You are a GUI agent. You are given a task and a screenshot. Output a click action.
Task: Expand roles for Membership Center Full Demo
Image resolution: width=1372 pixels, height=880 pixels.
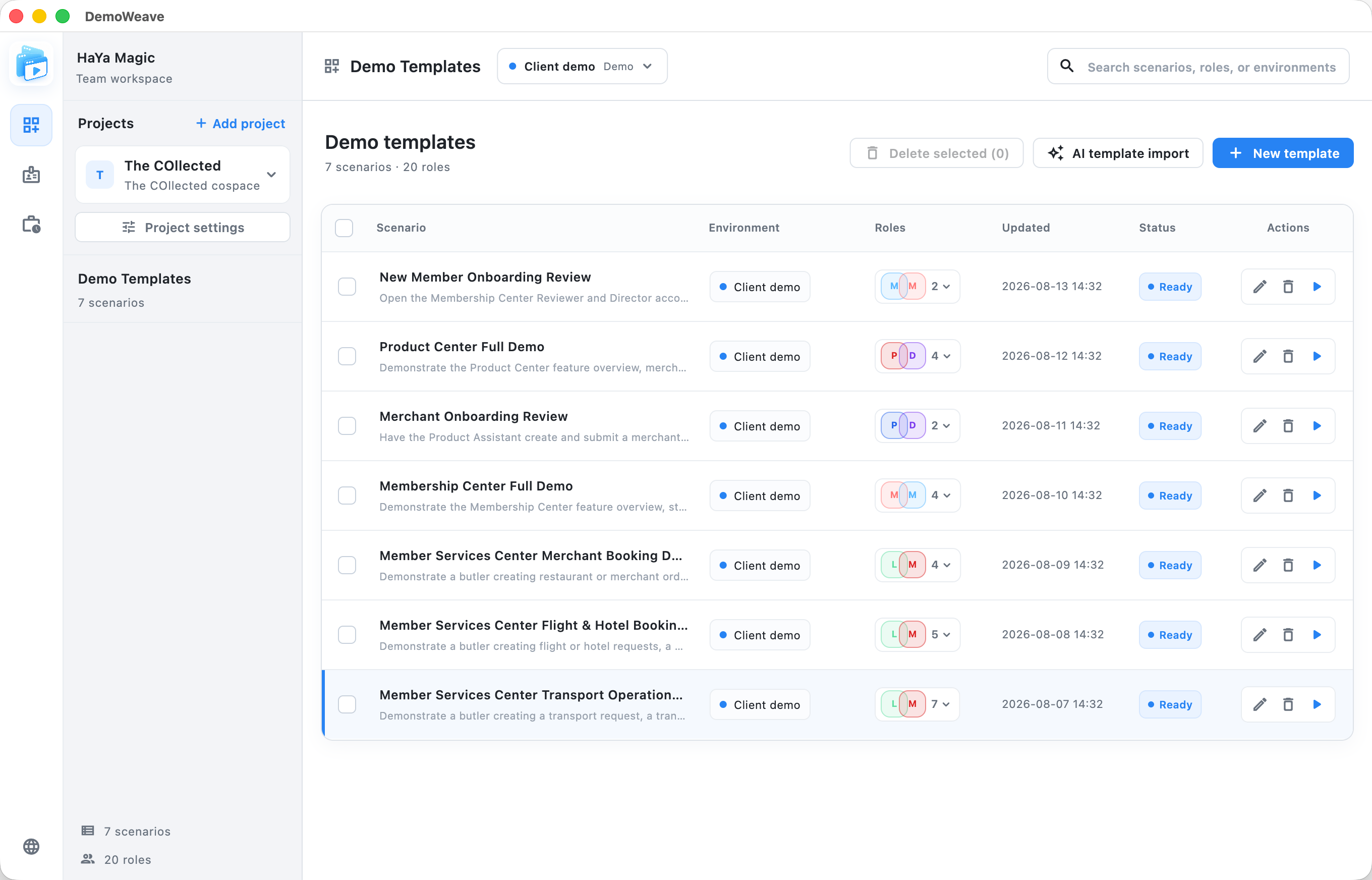(x=918, y=496)
